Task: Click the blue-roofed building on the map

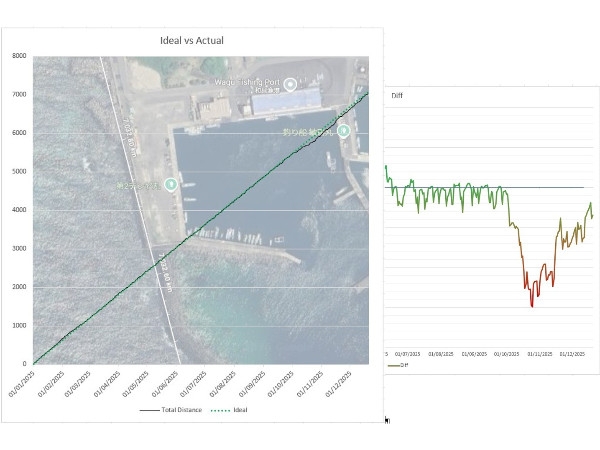Action: pyautogui.click(x=282, y=99)
